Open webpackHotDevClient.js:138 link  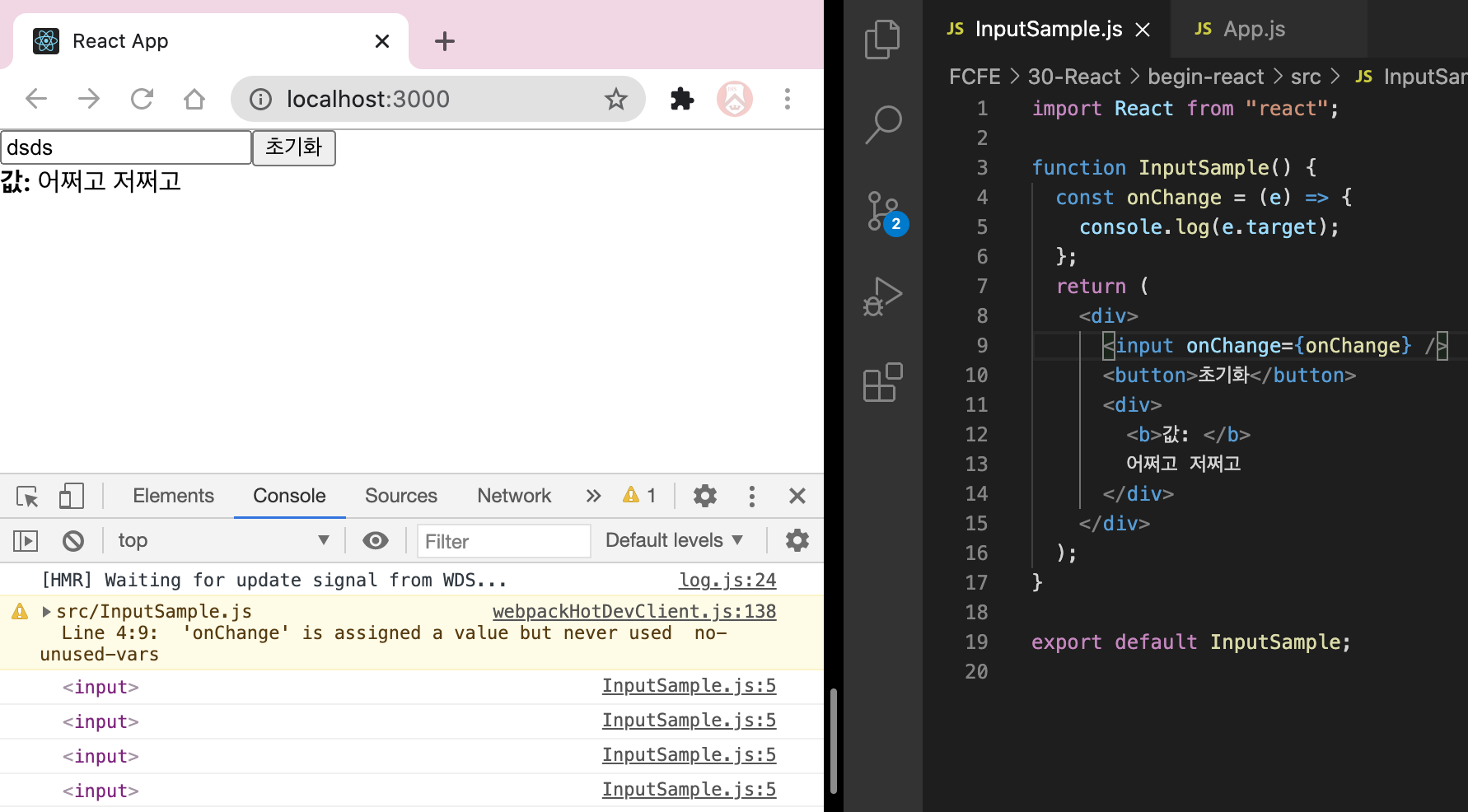coord(634,611)
